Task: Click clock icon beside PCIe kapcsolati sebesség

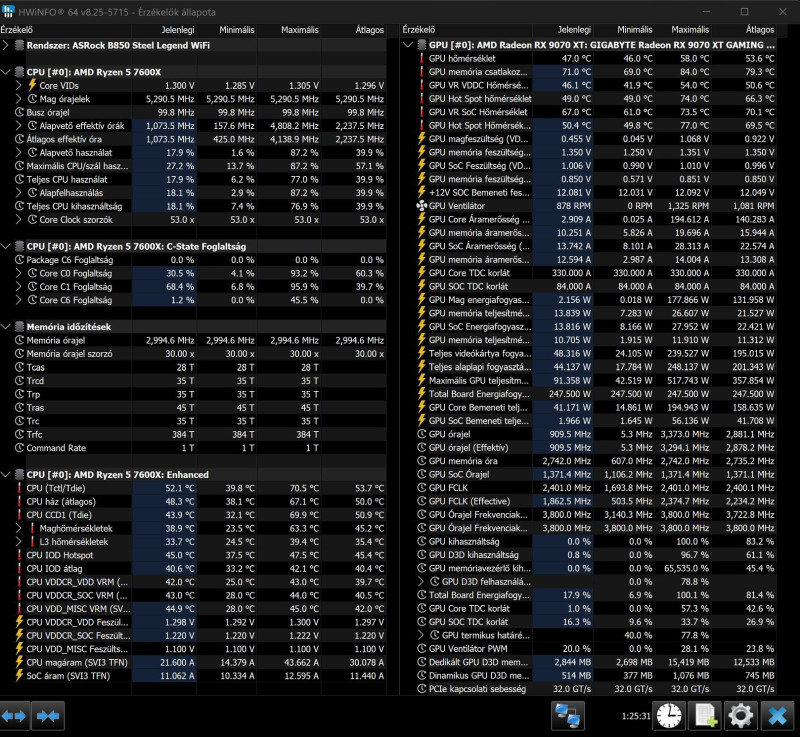Action: [421, 689]
